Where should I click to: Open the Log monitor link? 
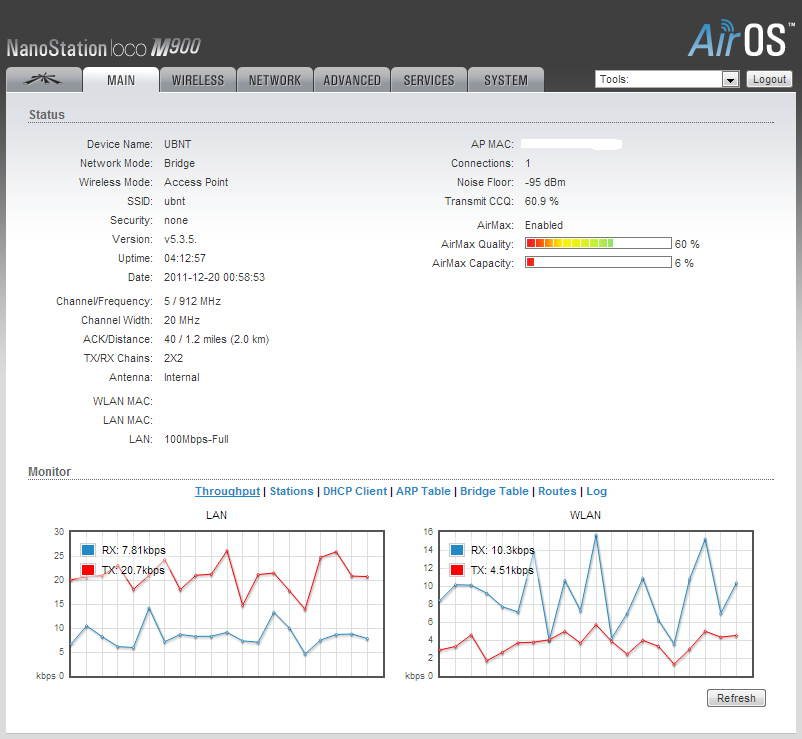[x=596, y=491]
